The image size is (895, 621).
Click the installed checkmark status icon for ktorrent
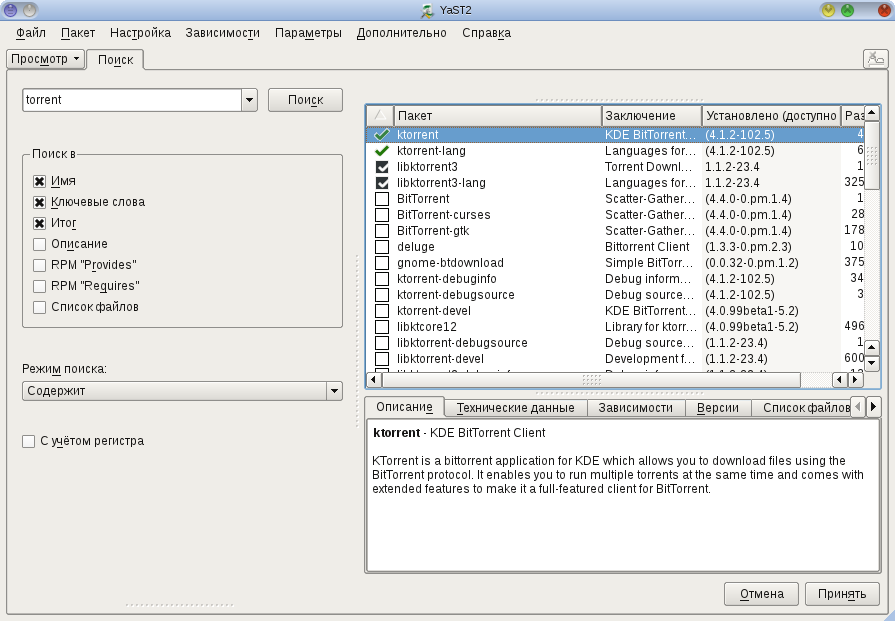tap(382, 135)
